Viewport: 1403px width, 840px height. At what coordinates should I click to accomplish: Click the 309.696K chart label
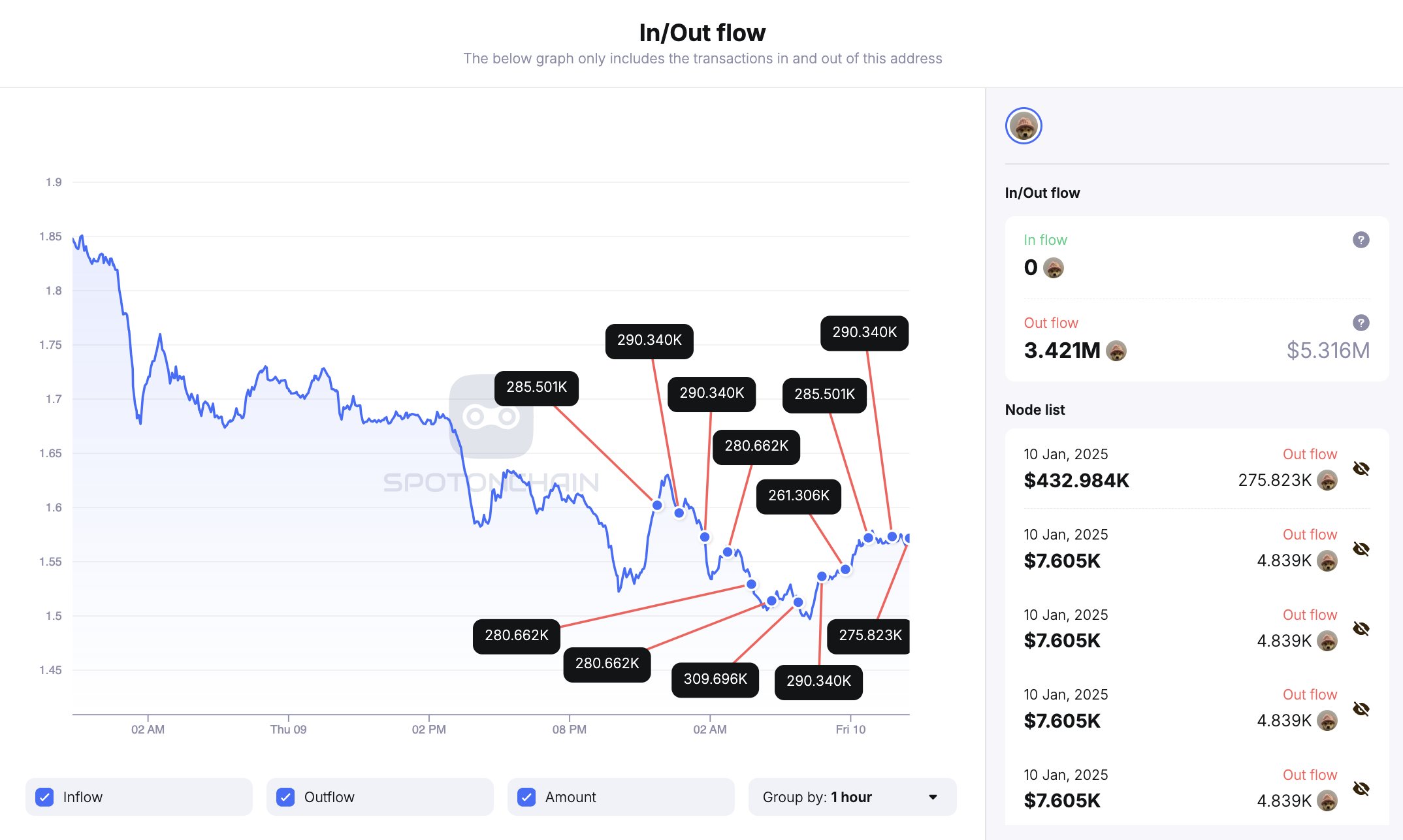pos(715,679)
